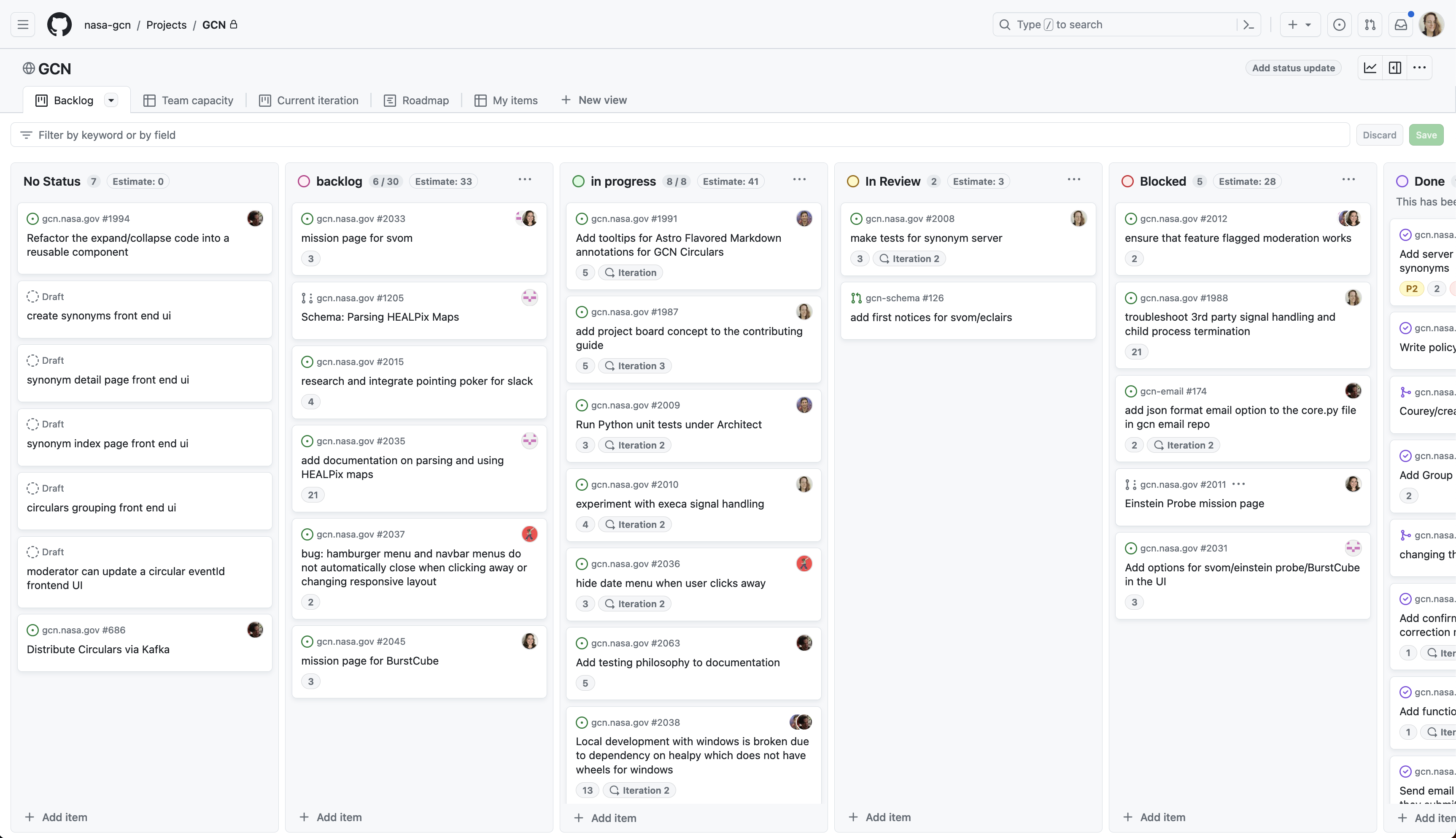Screen dimensions: 1456x838
Task: Open card ensure that feature flagged moderation works
Action: [1238, 238]
